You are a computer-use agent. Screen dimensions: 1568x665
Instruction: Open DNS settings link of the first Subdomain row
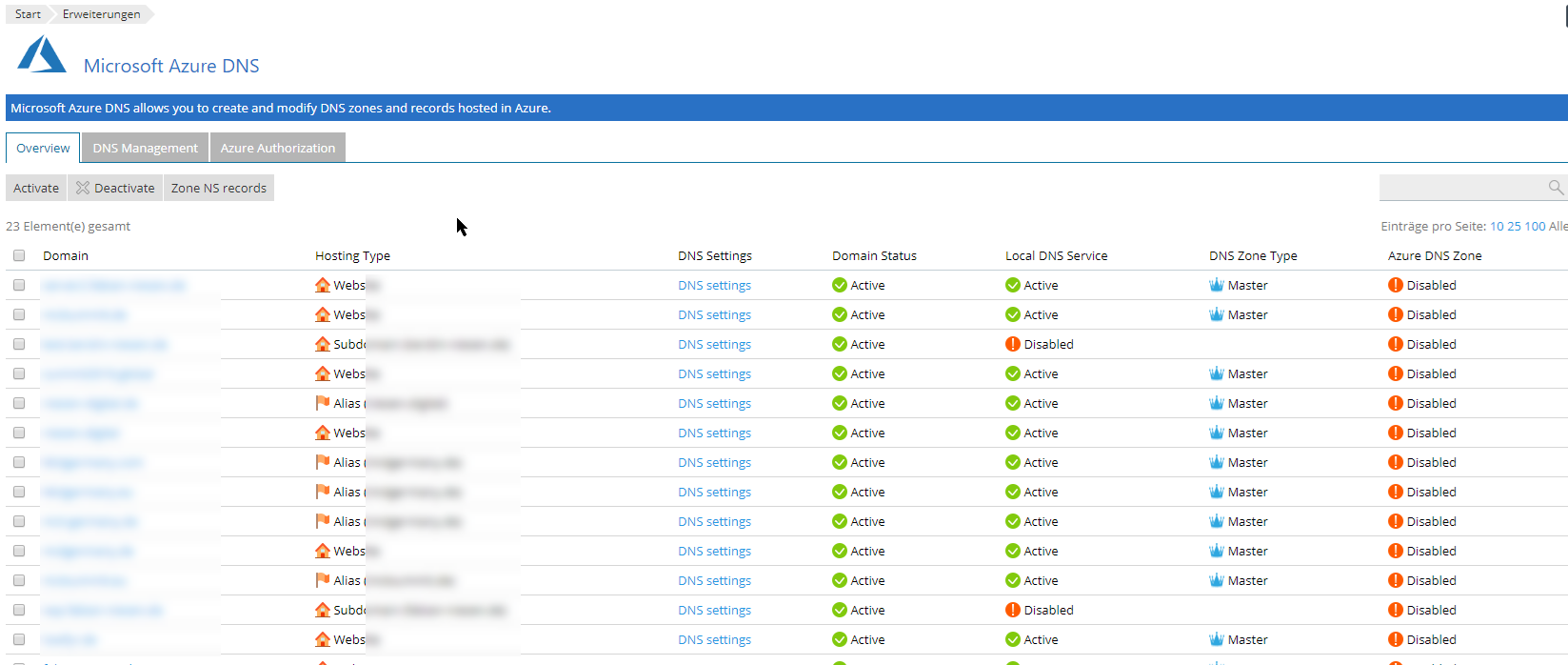714,344
